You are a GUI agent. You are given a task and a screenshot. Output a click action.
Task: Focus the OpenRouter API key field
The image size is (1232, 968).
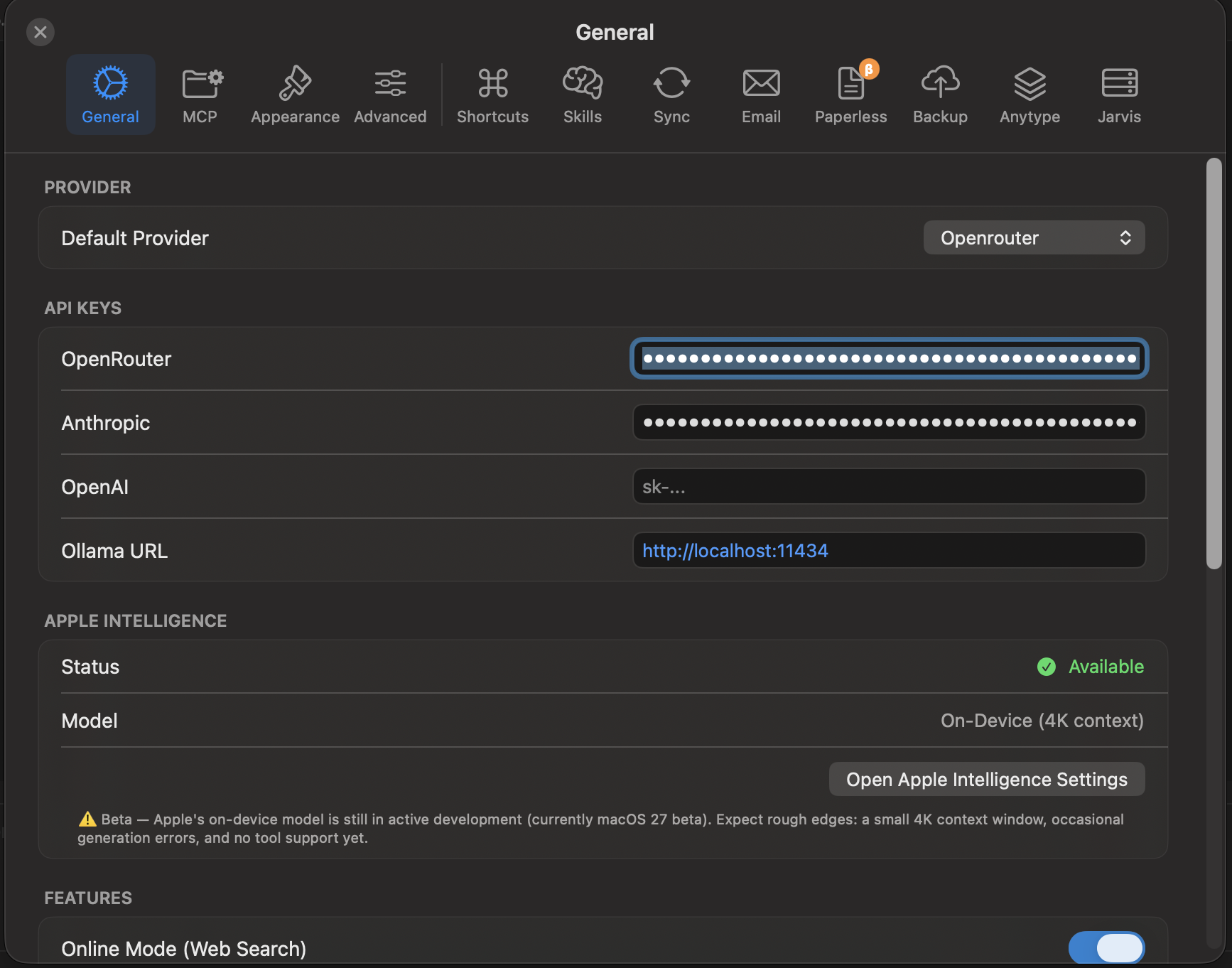(889, 358)
